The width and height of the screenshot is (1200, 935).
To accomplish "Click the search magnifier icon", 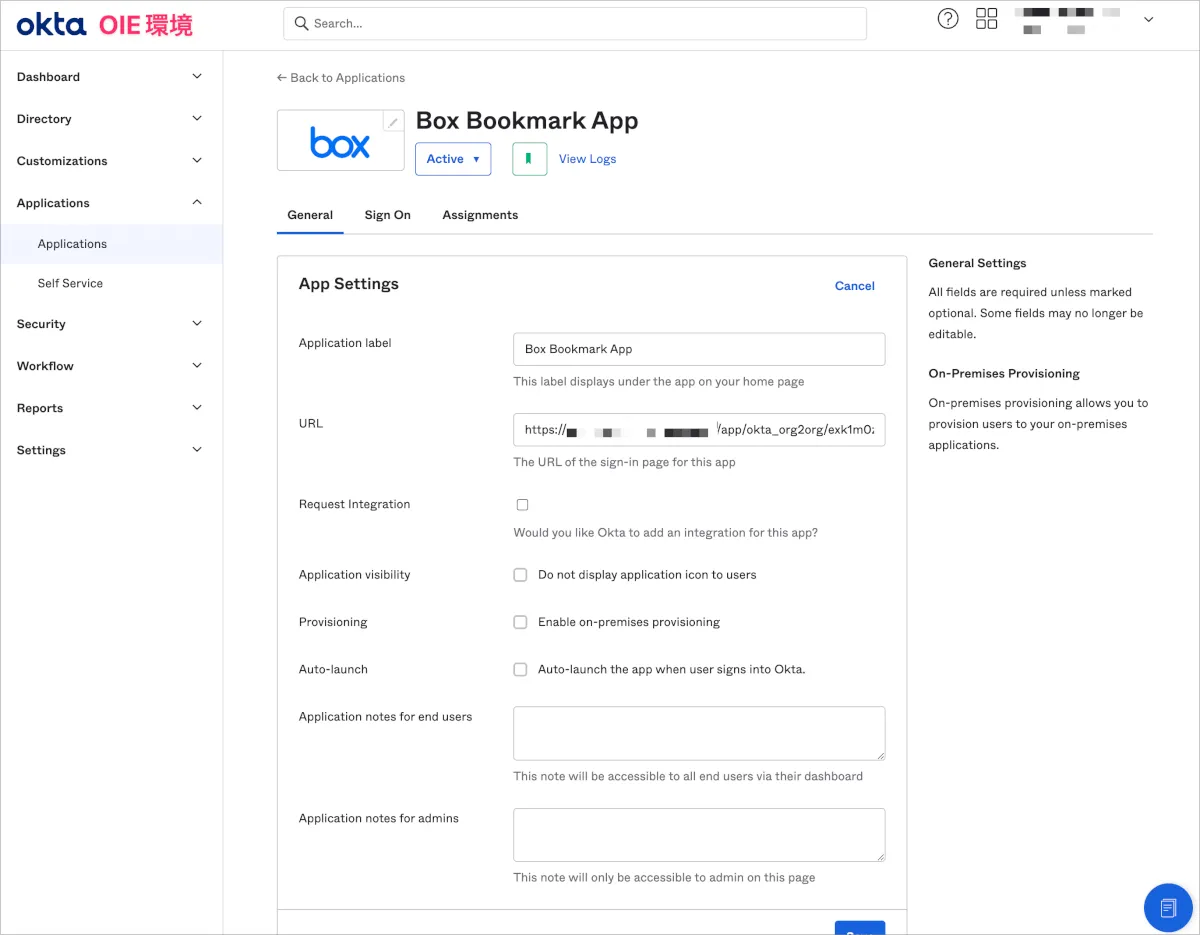I will pos(301,24).
